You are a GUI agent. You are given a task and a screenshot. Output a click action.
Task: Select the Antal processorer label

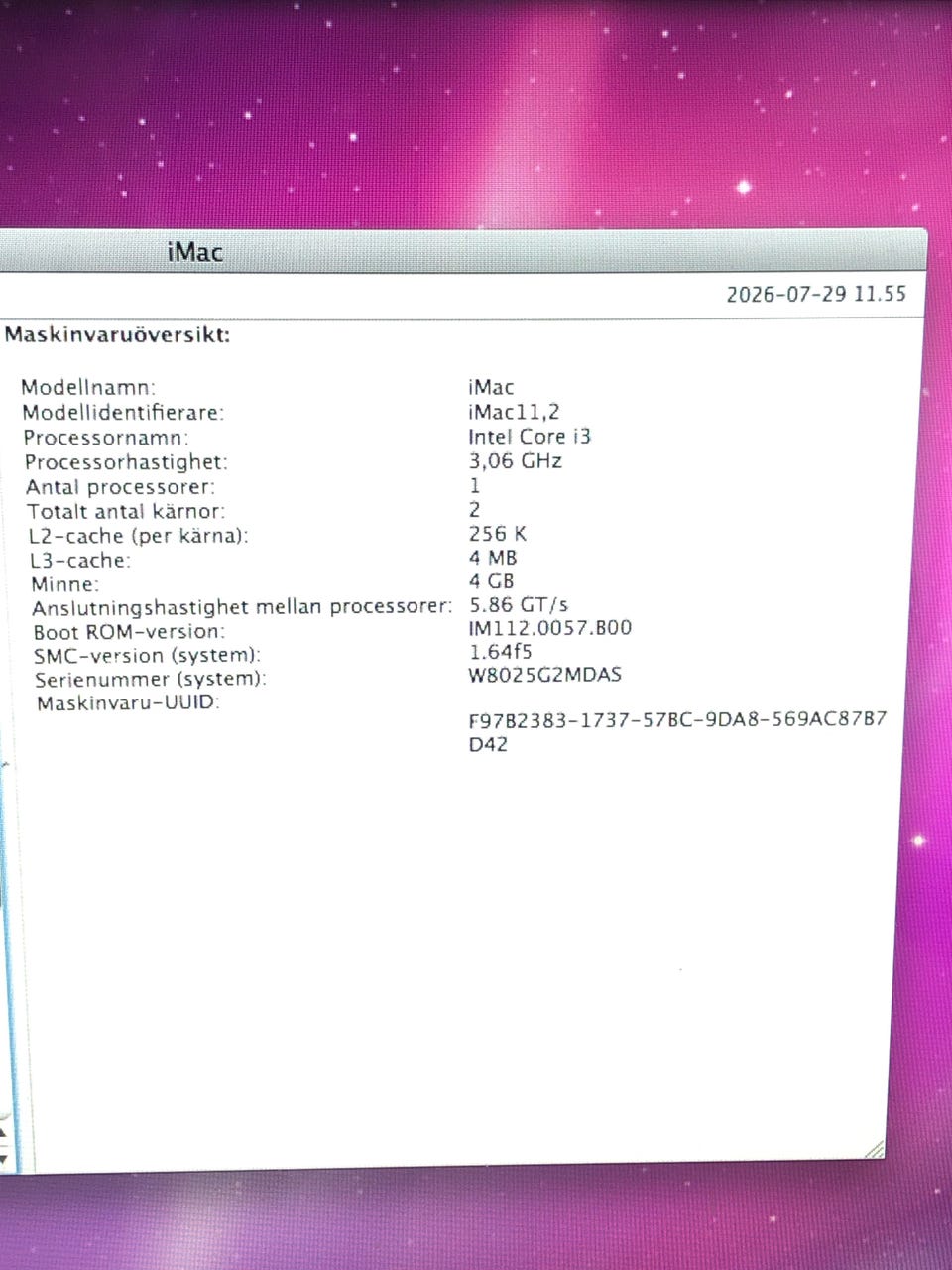point(120,487)
